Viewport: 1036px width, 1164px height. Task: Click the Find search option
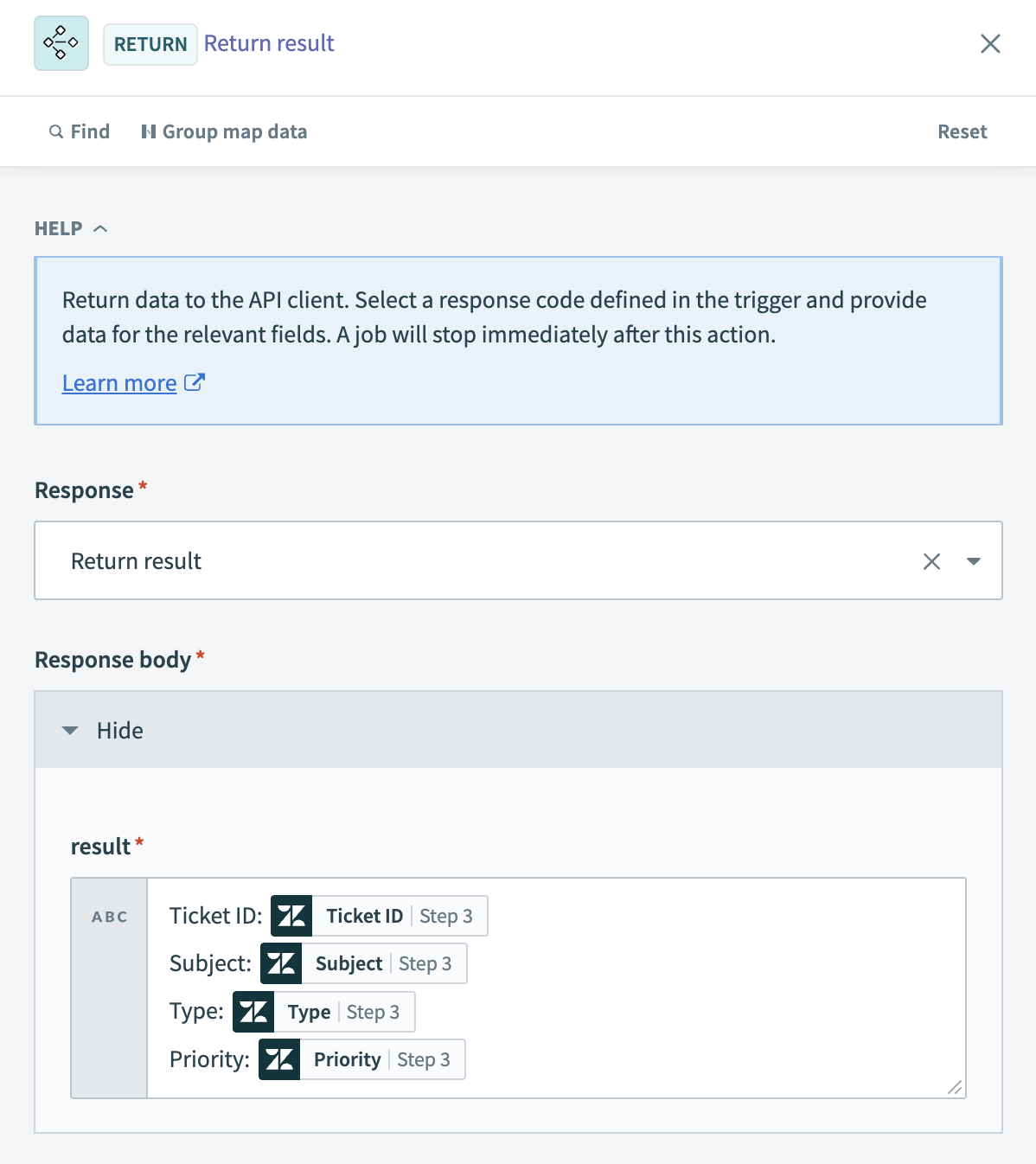[80, 131]
